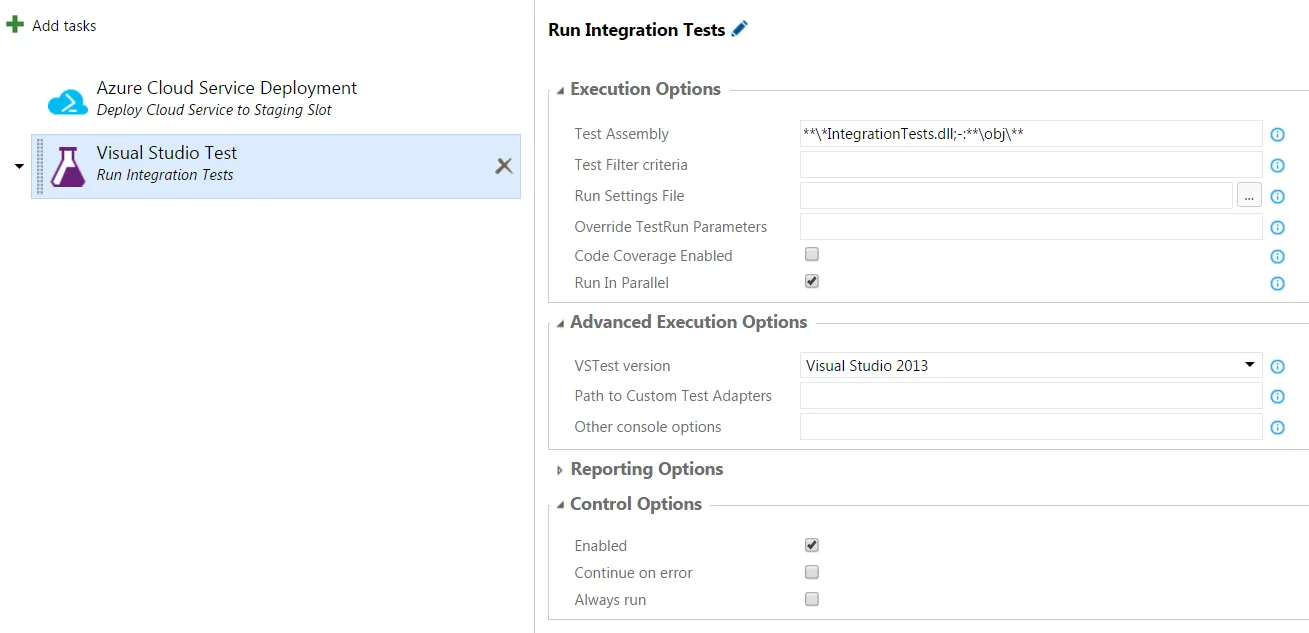Click the Test Filter criteria input field
Viewport: 1309px width, 633px height.
(x=1030, y=165)
